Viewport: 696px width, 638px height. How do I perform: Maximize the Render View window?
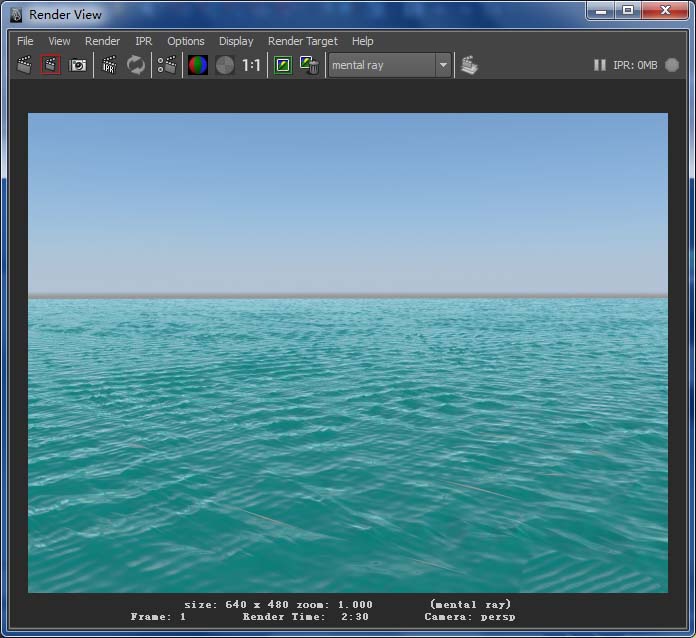(x=628, y=11)
